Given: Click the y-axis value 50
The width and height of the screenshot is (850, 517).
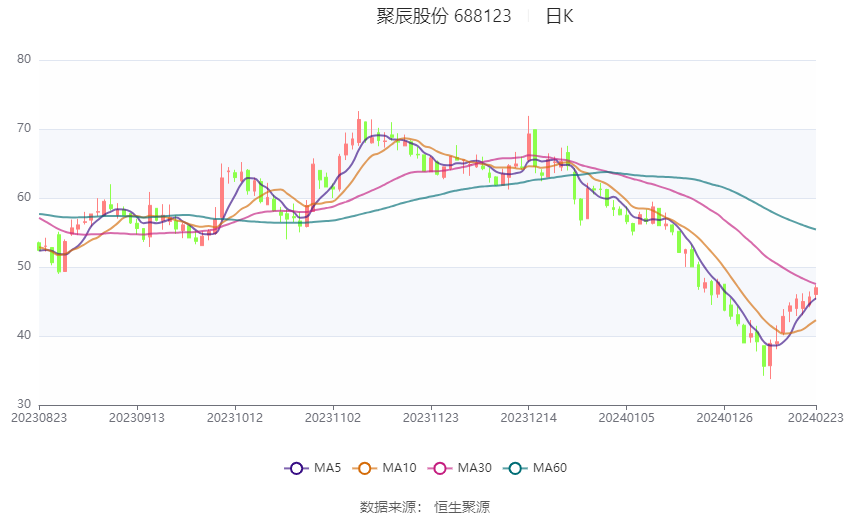Looking at the screenshot, I should (x=24, y=266).
